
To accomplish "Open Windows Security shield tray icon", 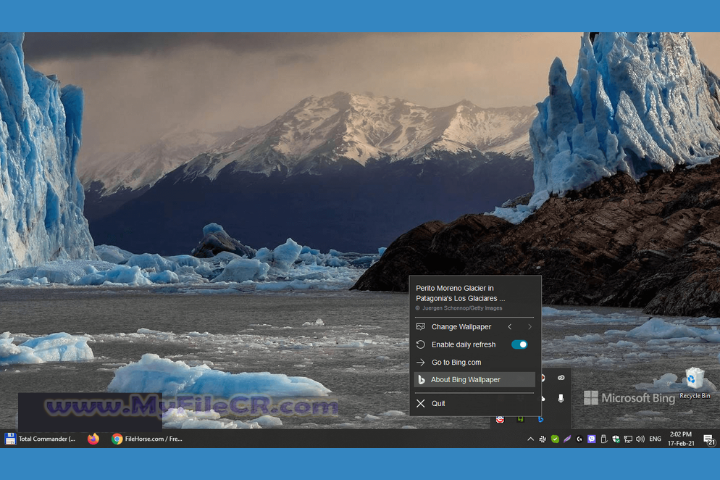I will point(616,439).
